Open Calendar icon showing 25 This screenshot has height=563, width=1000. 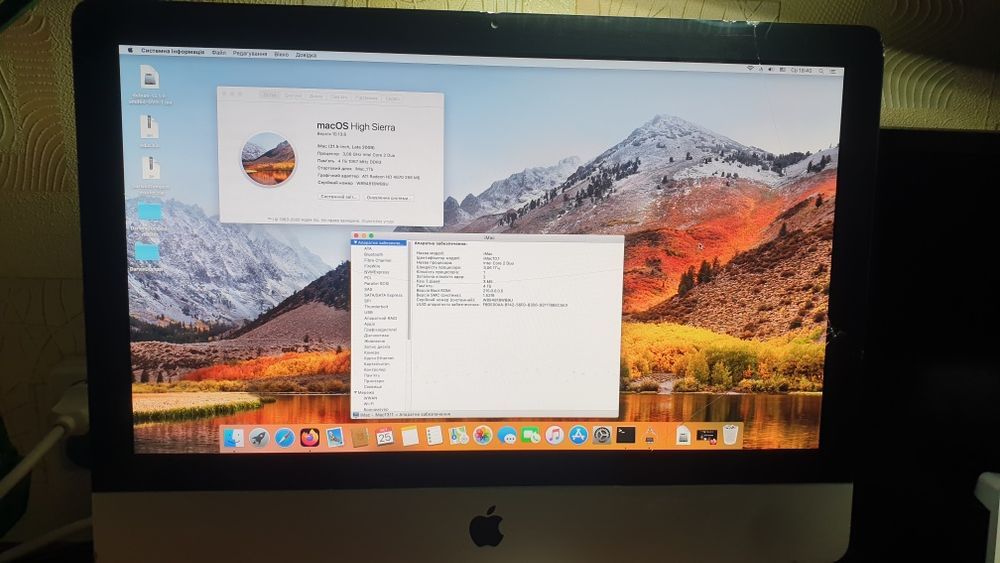click(385, 437)
